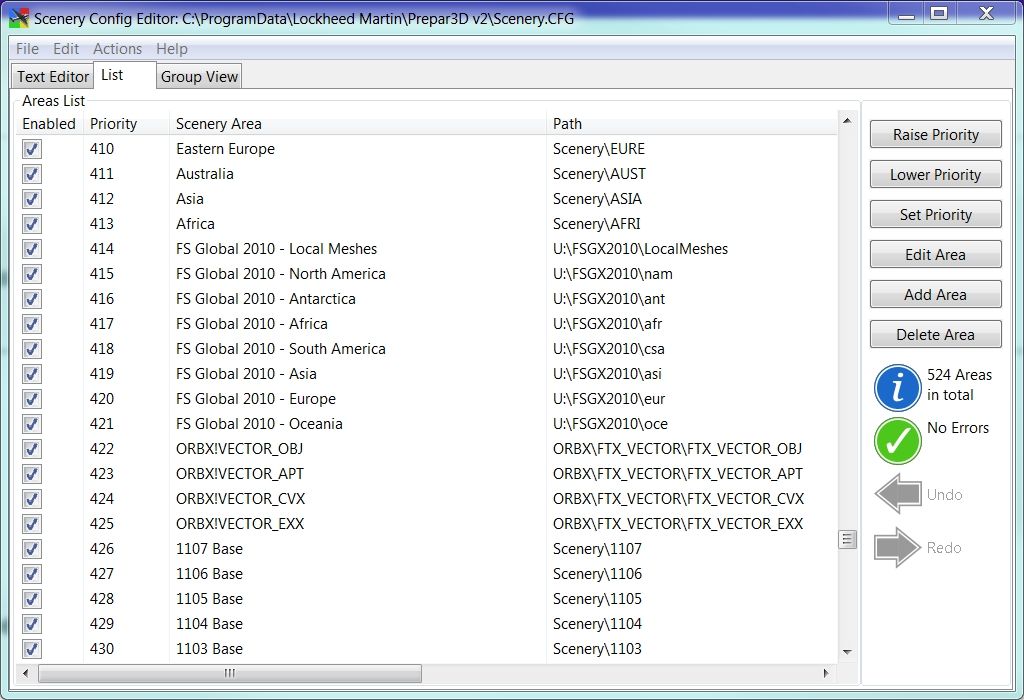The height and width of the screenshot is (700, 1024).
Task: Uncheck the Eastern Europe enabled checkbox
Action: point(32,149)
